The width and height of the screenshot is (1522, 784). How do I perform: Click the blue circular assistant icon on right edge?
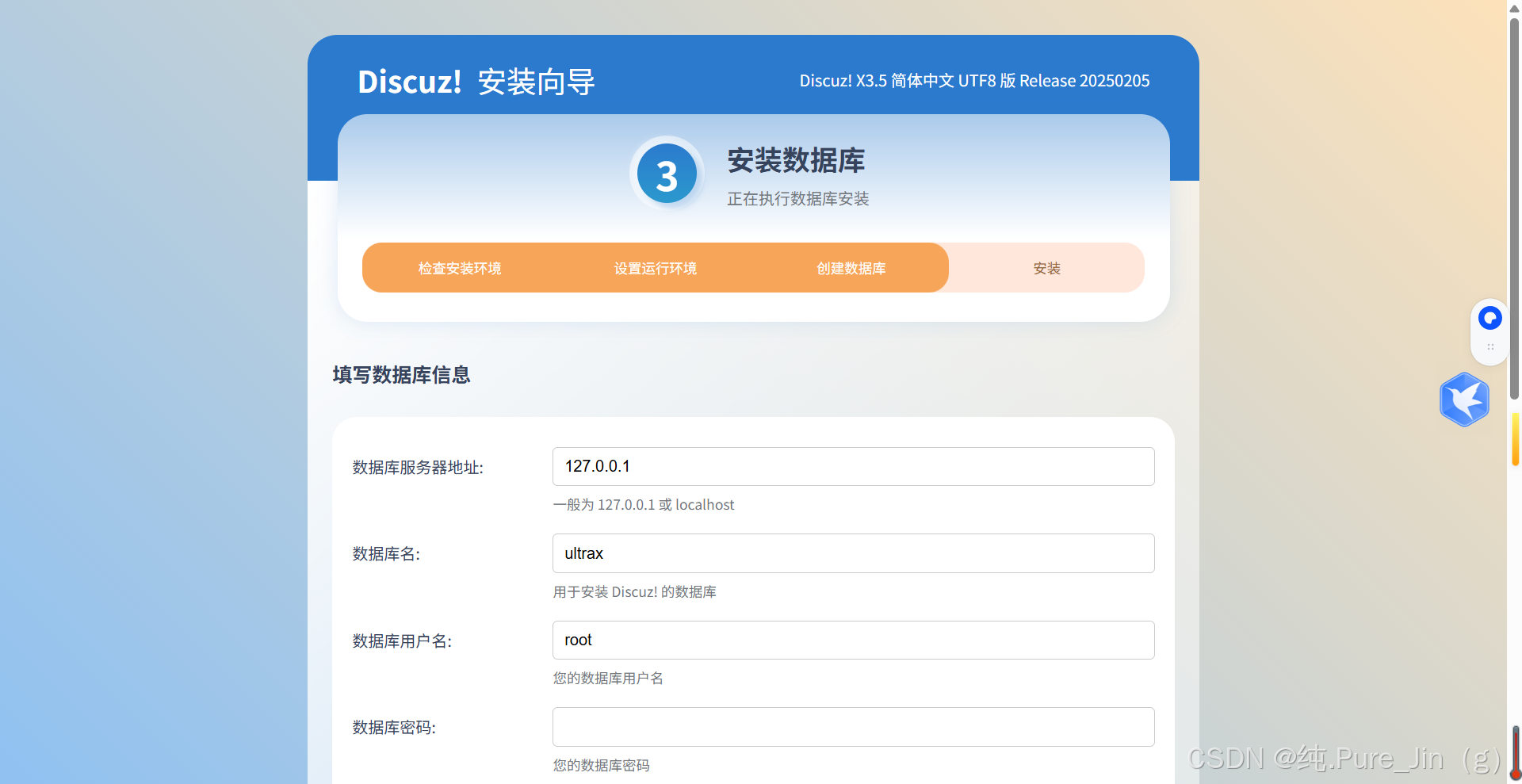[x=1489, y=318]
